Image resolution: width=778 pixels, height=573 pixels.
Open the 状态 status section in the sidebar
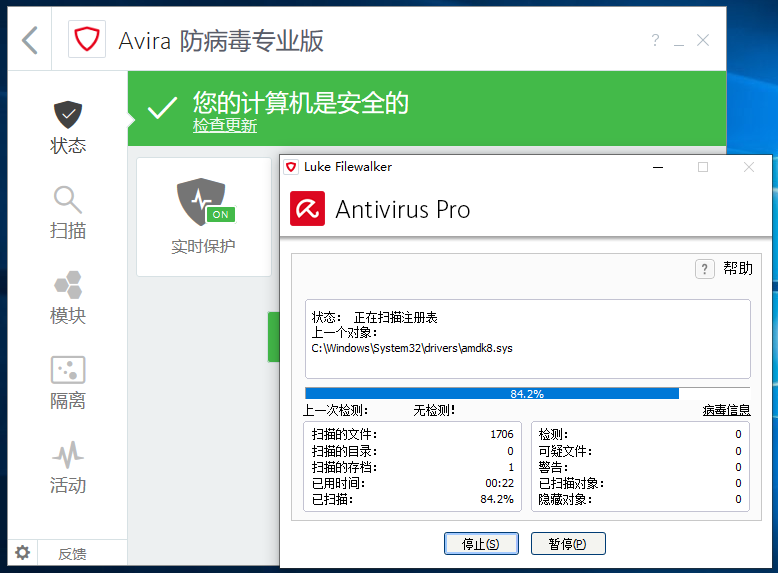pyautogui.click(x=68, y=127)
